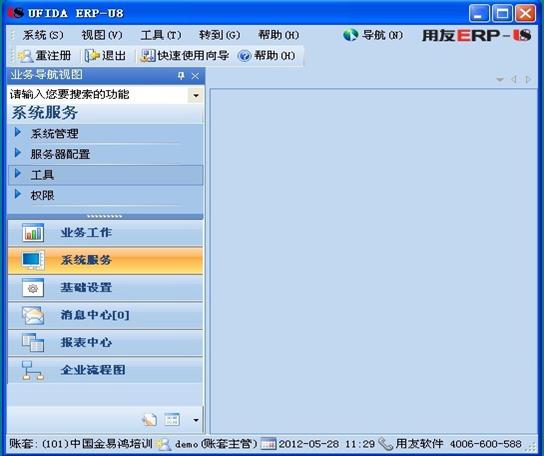Close the 业务导航视图 panel
The width and height of the screenshot is (544, 456).
coord(195,76)
